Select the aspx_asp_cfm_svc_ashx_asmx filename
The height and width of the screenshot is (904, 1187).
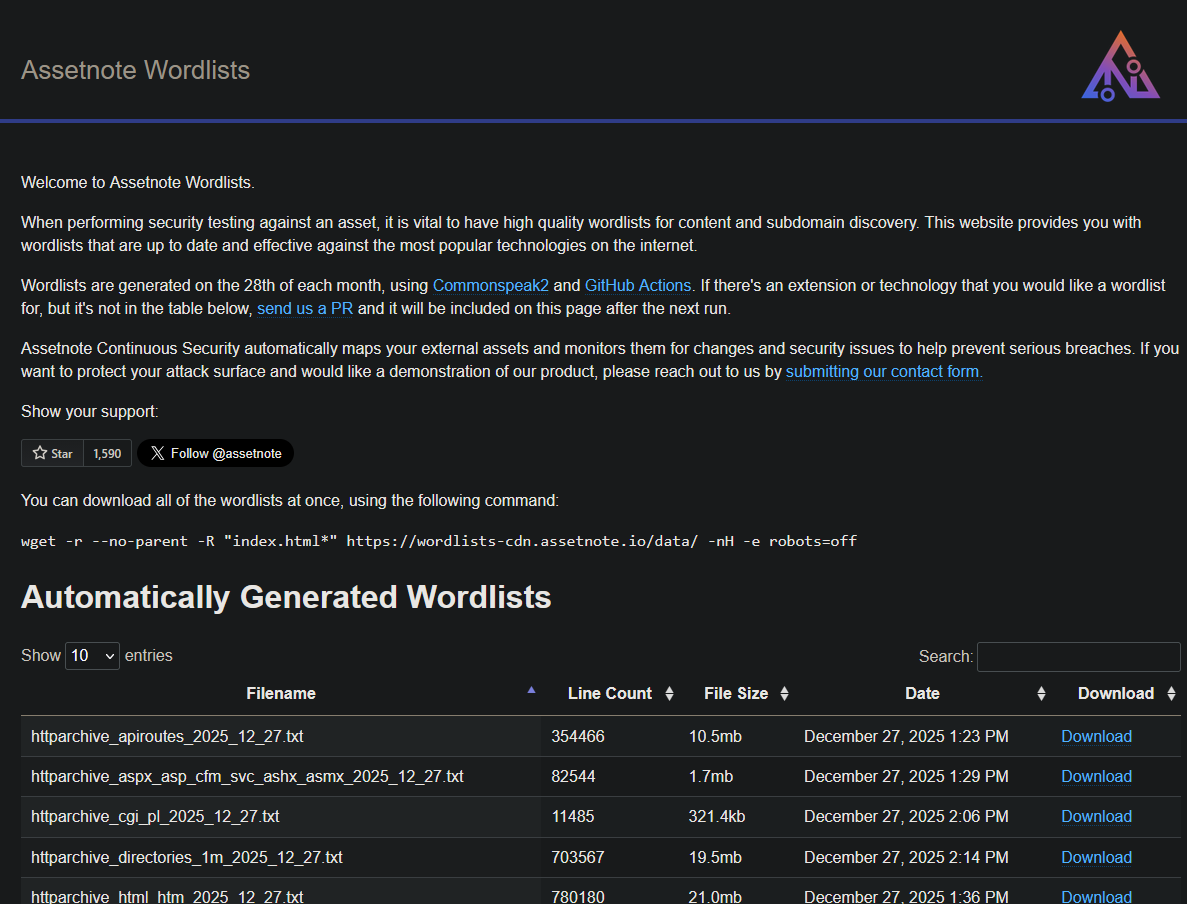(x=248, y=777)
